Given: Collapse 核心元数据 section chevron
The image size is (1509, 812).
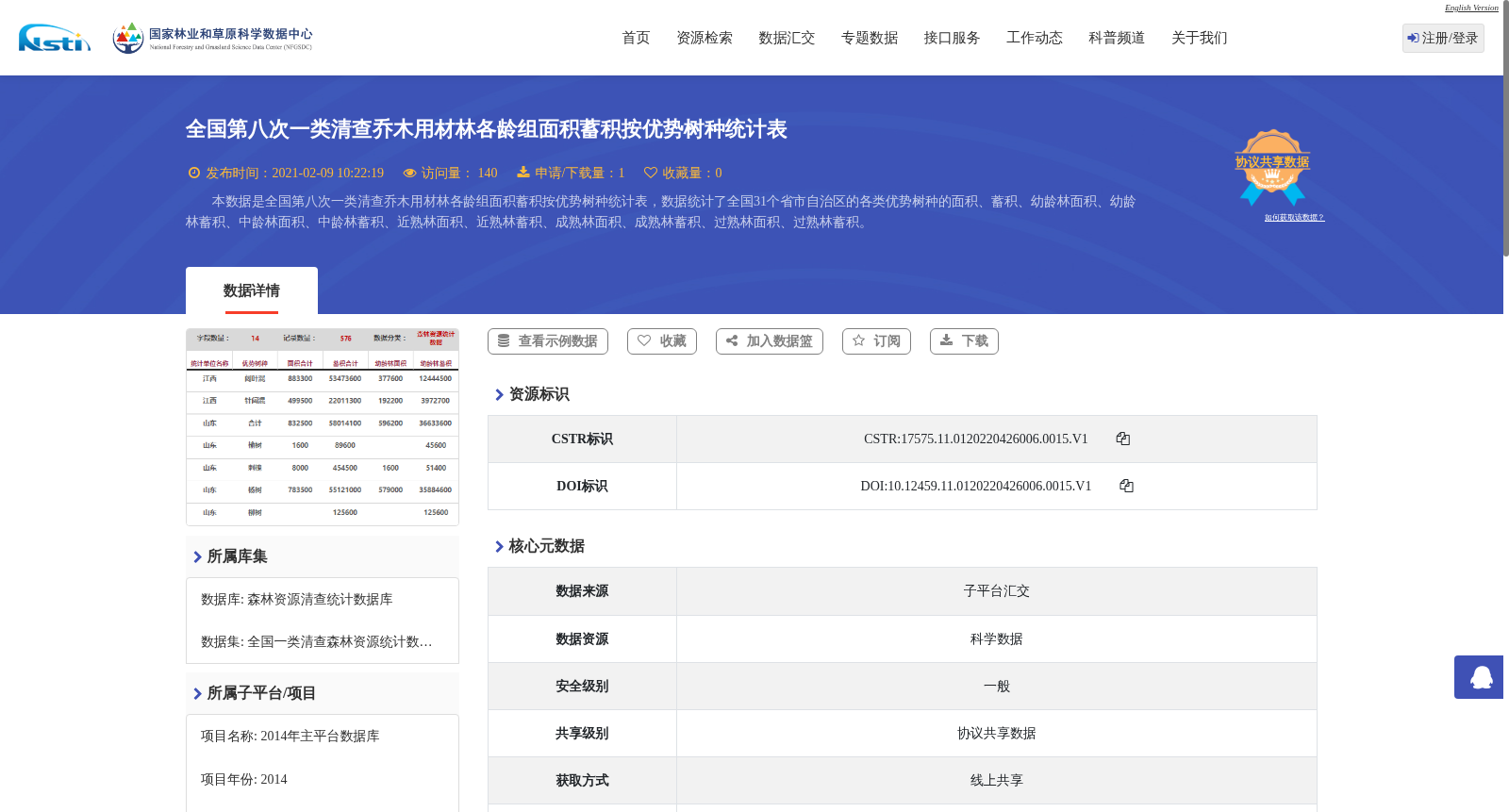Looking at the screenshot, I should (499, 547).
